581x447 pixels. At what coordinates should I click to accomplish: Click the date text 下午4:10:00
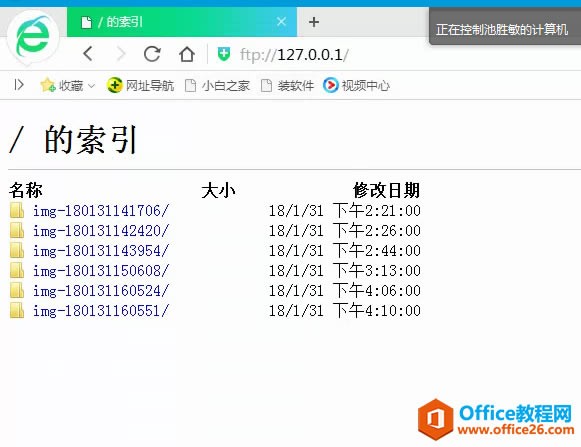(376, 311)
